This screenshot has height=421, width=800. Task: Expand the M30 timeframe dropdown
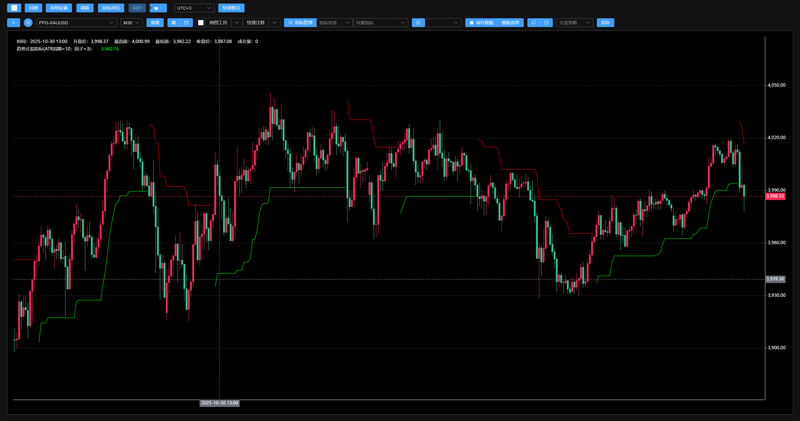131,22
